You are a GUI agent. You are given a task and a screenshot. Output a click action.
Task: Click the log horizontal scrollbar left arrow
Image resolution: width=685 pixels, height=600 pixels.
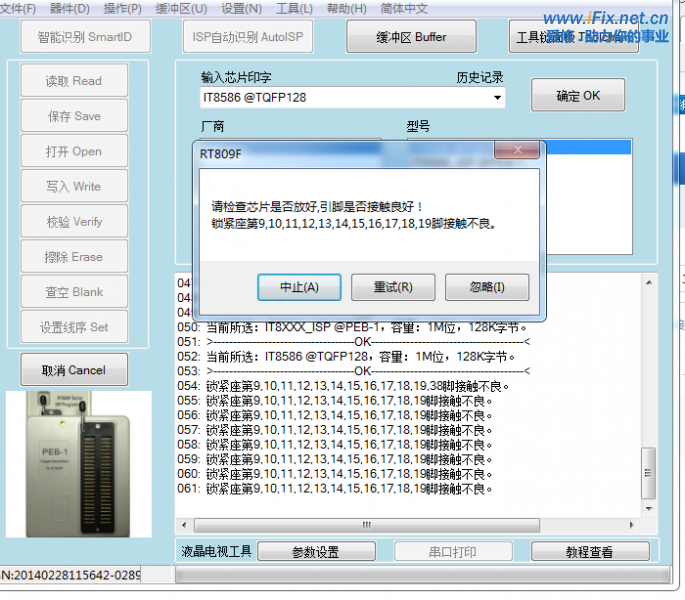click(x=184, y=525)
